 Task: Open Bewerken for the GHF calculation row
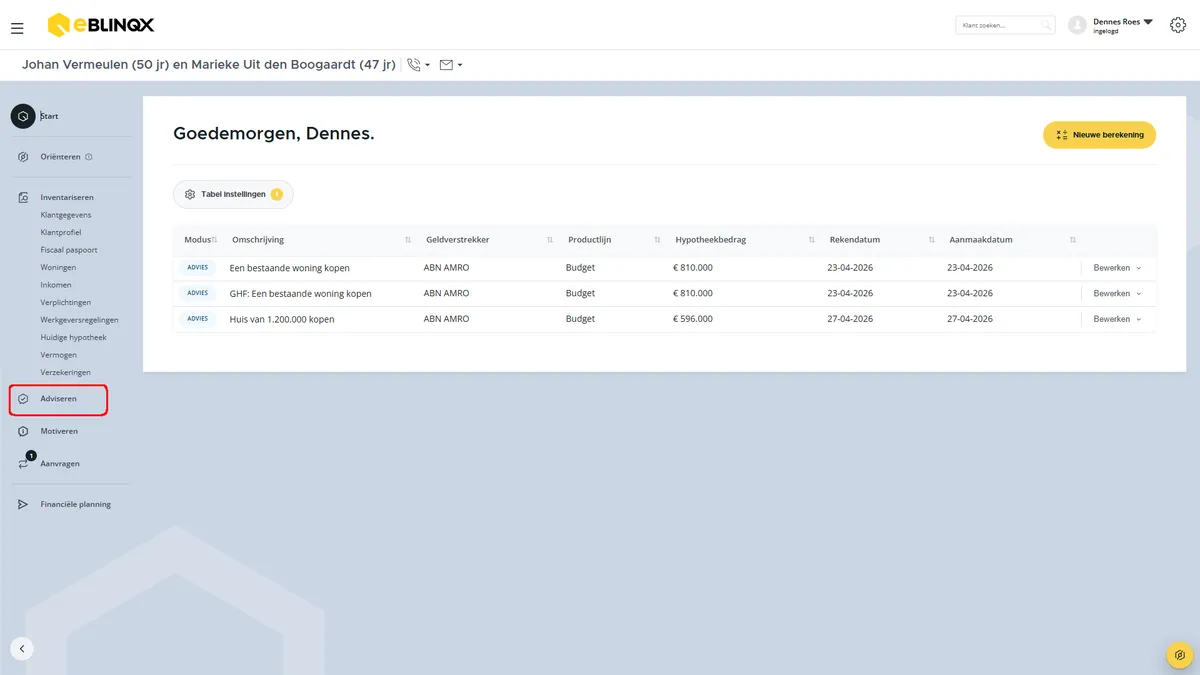point(1117,294)
